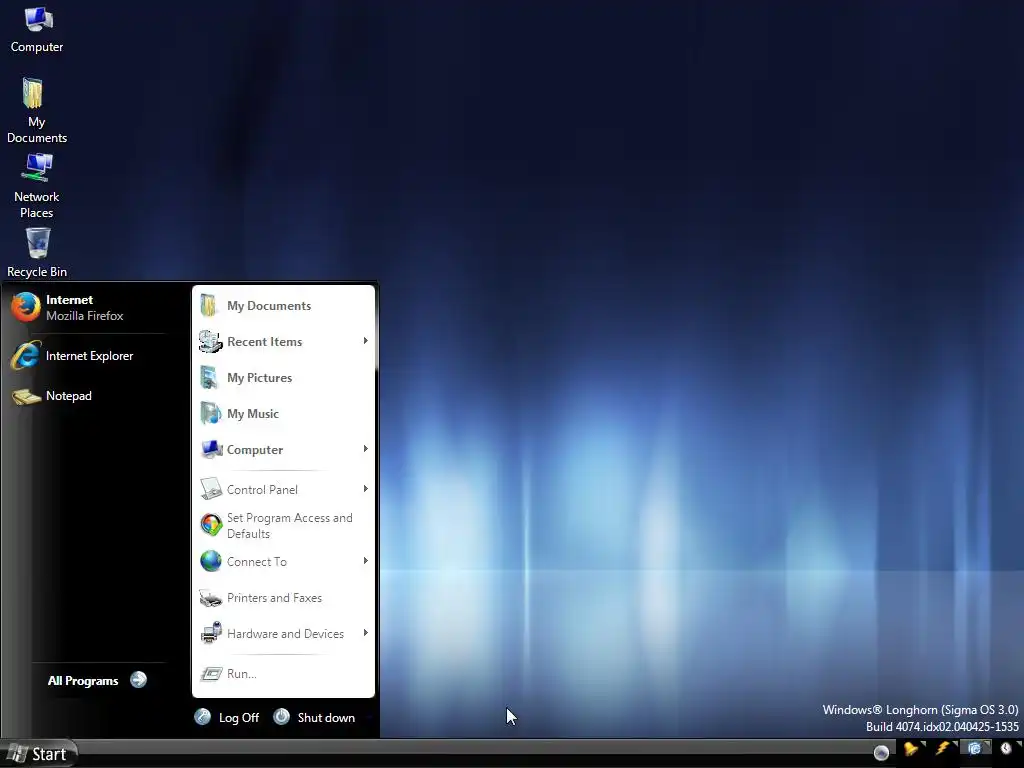Viewport: 1024px width, 768px height.
Task: Open My Documents in the Start menu
Action: 283,306
